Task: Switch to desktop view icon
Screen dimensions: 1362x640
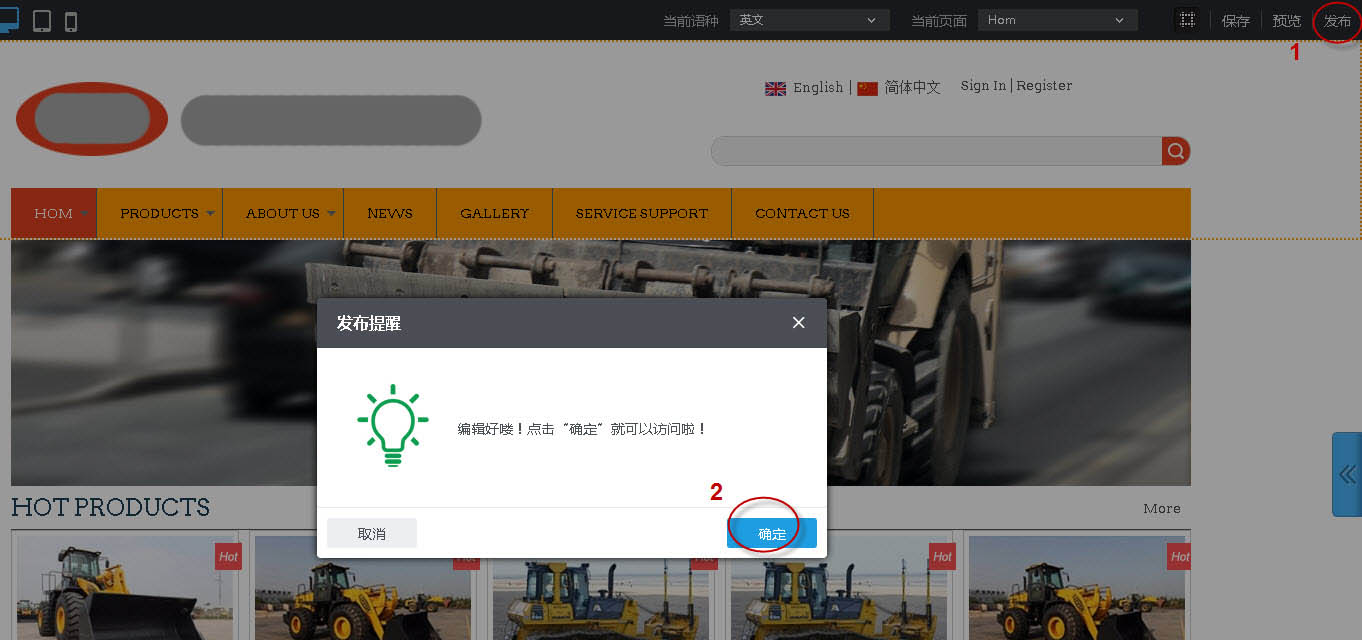Action: pos(8,19)
